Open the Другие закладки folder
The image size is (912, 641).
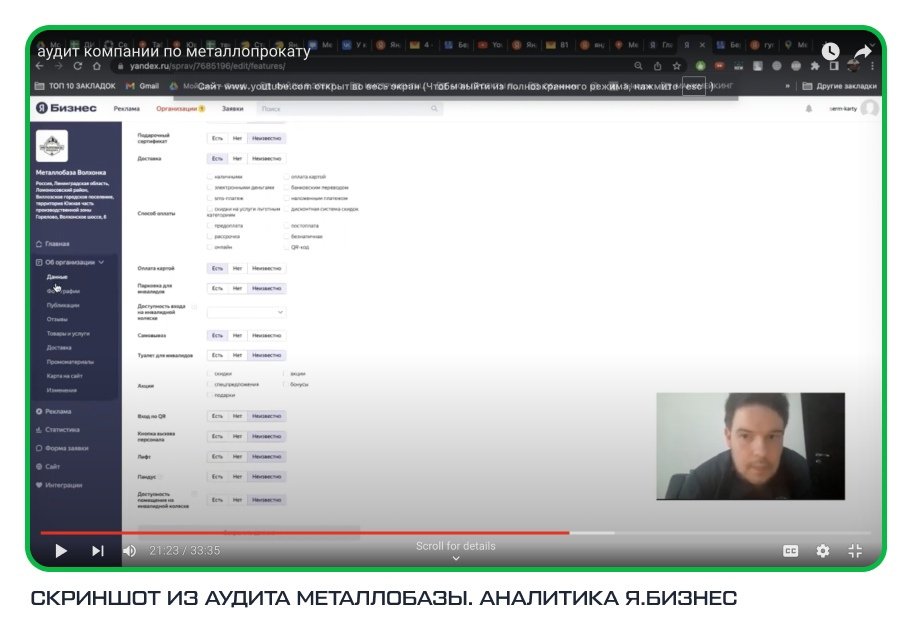coord(840,86)
